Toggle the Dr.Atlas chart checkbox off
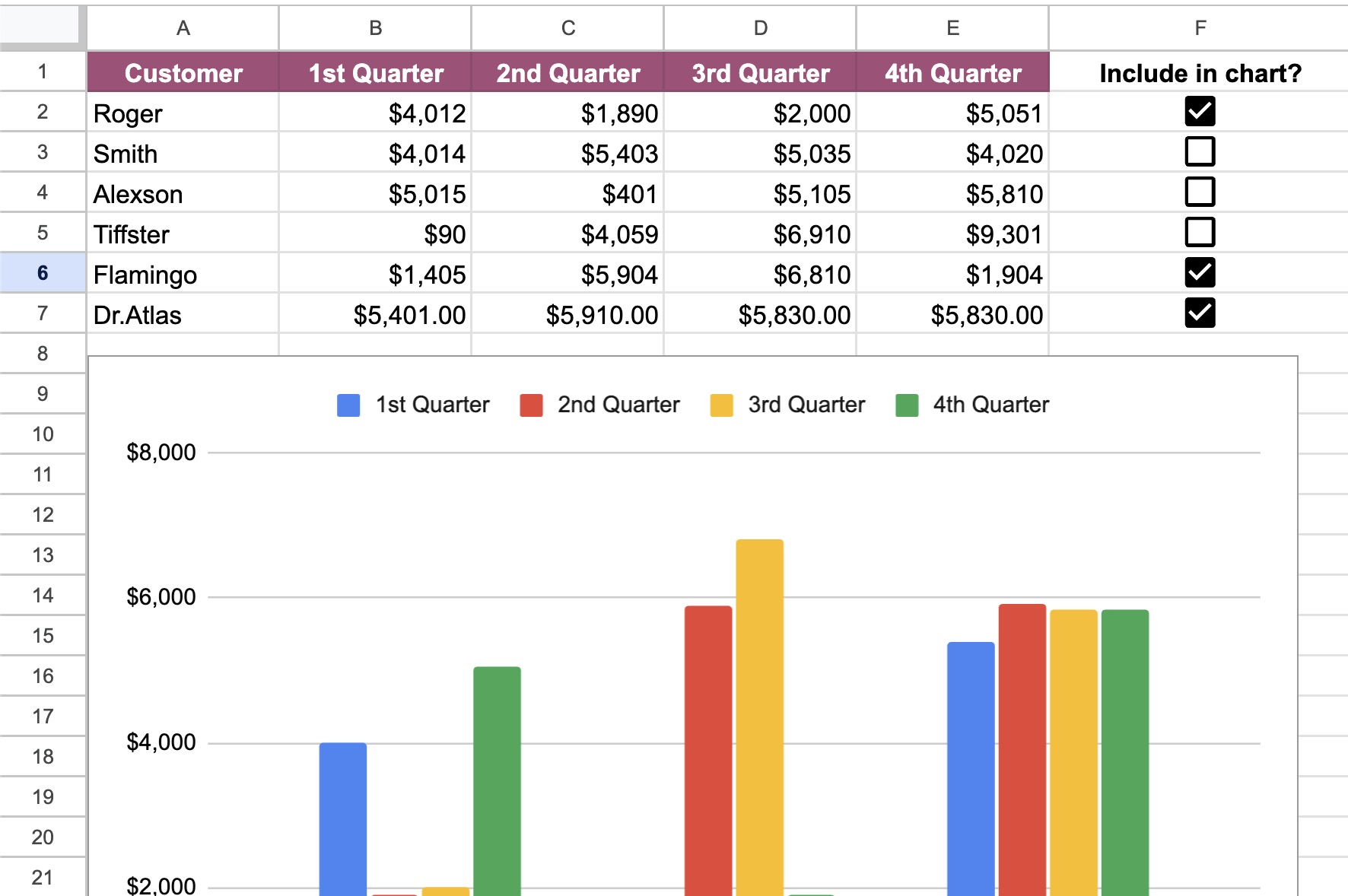1348x896 pixels. [1200, 313]
